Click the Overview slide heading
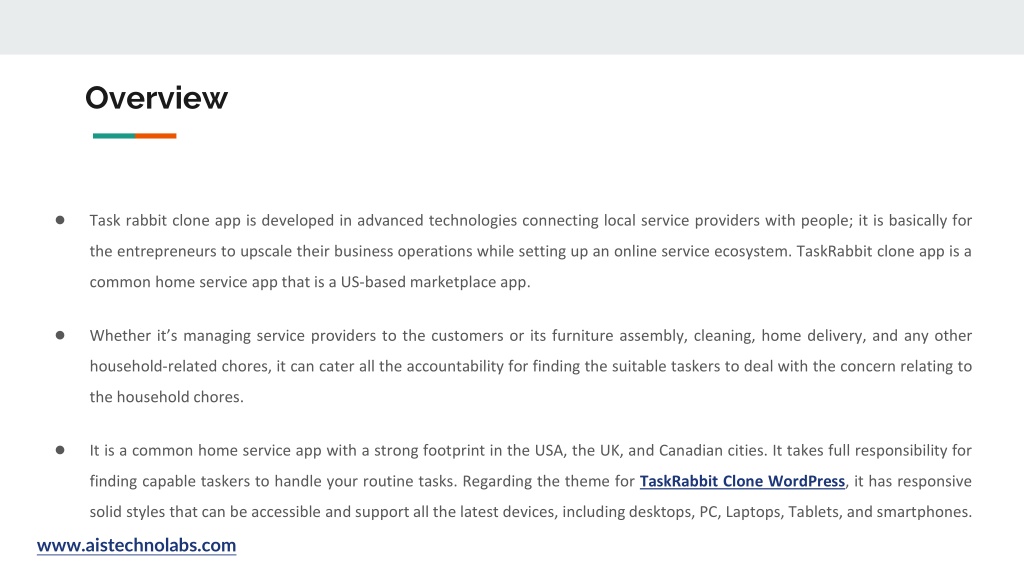 point(157,98)
